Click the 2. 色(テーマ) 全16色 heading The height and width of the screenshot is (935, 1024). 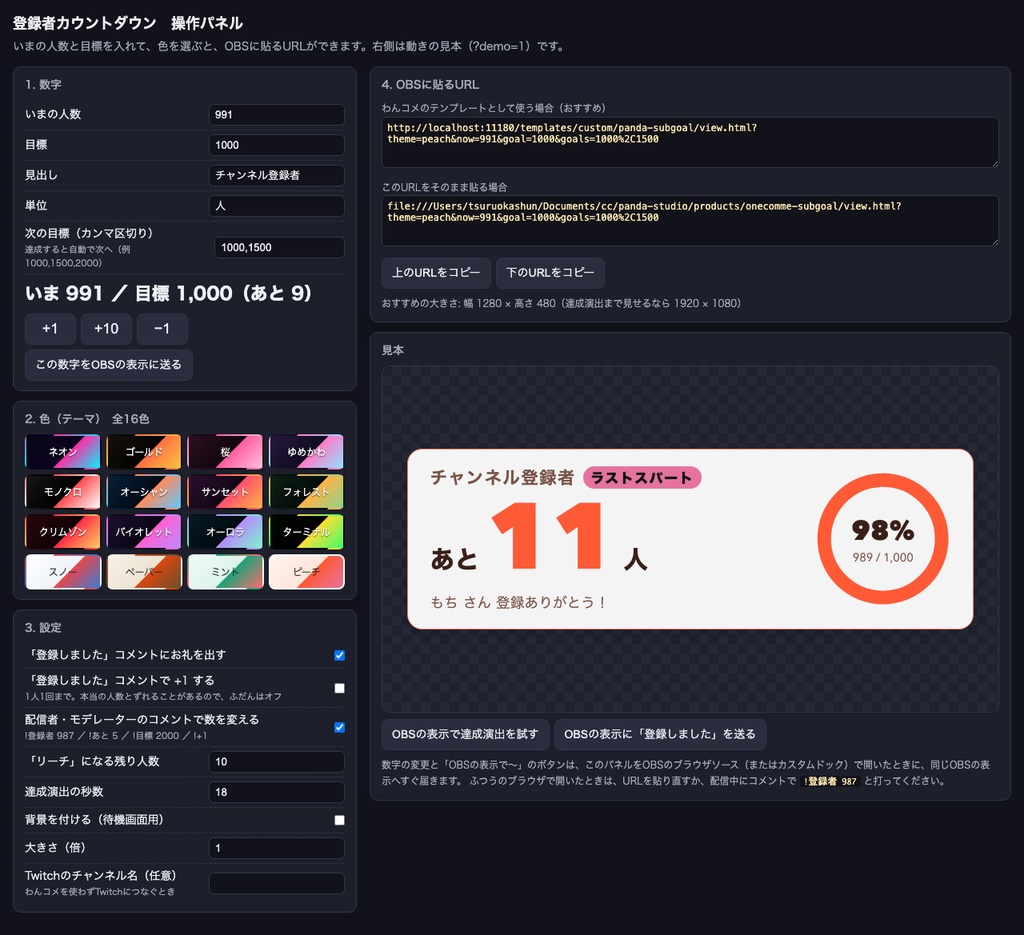tap(87, 419)
